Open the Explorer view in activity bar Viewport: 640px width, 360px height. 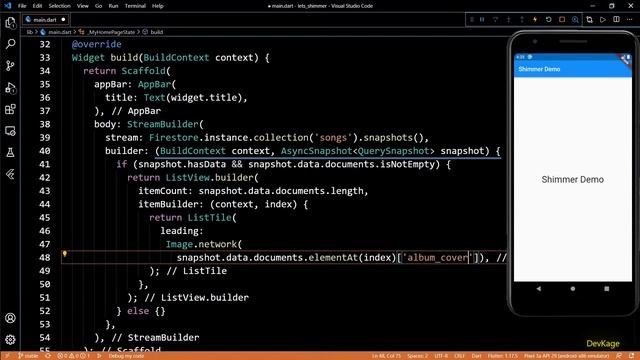[11, 22]
